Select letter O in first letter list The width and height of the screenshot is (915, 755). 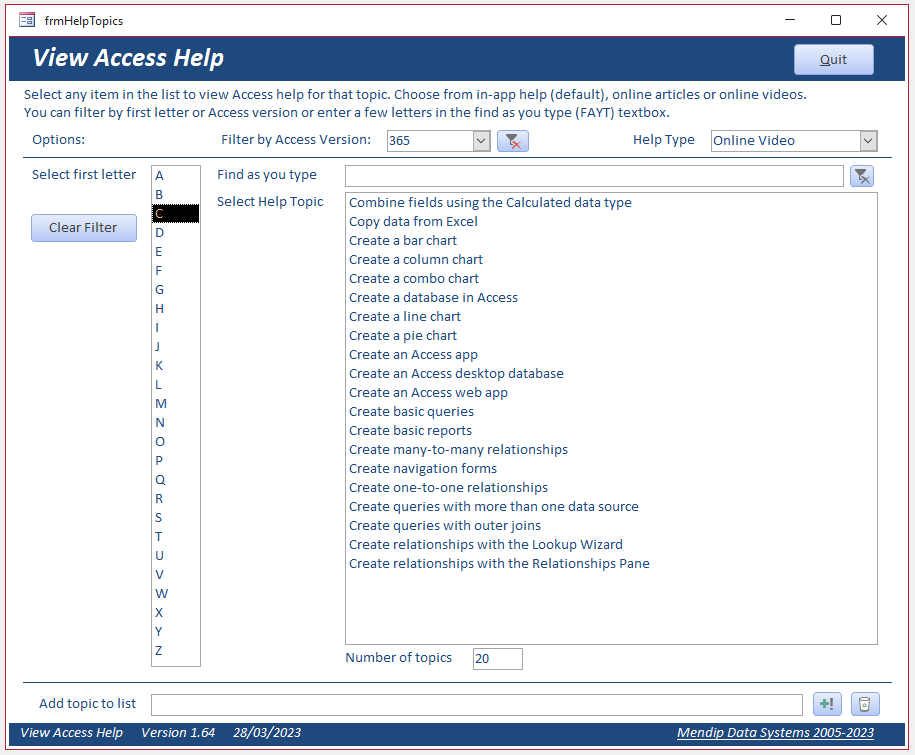[x=176, y=442]
